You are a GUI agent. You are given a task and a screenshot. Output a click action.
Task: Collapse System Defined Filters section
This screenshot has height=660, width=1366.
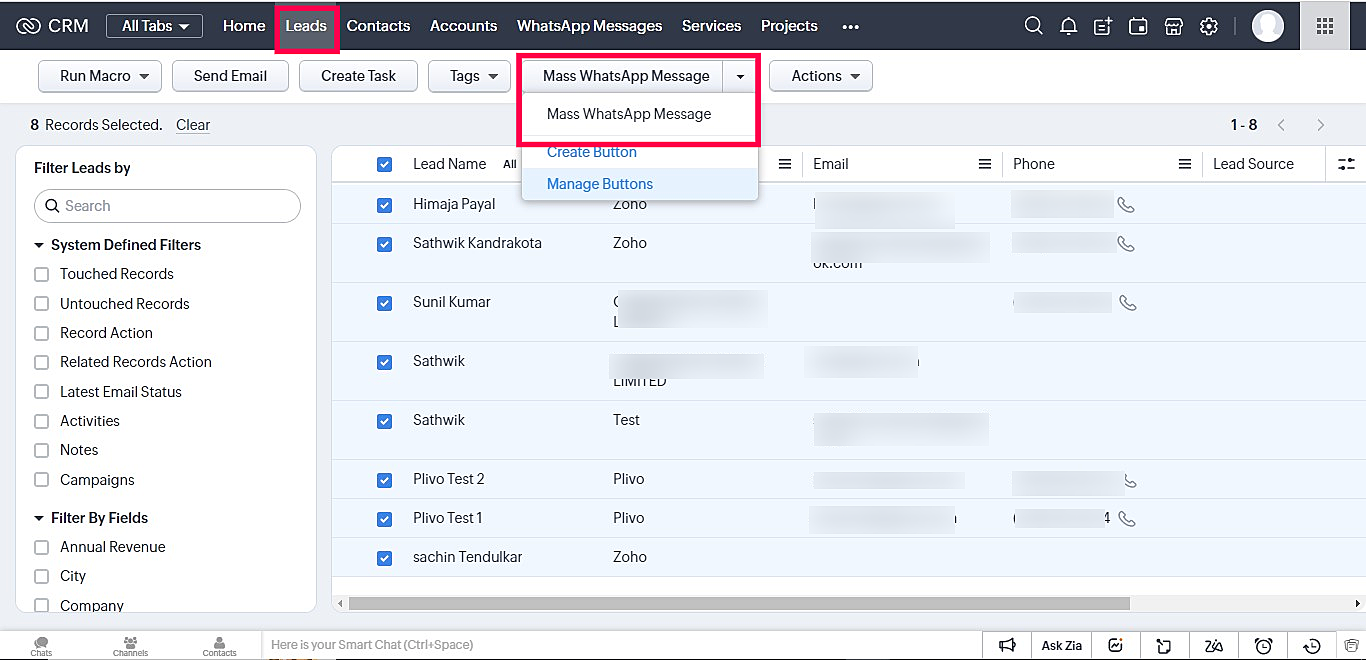[40, 245]
